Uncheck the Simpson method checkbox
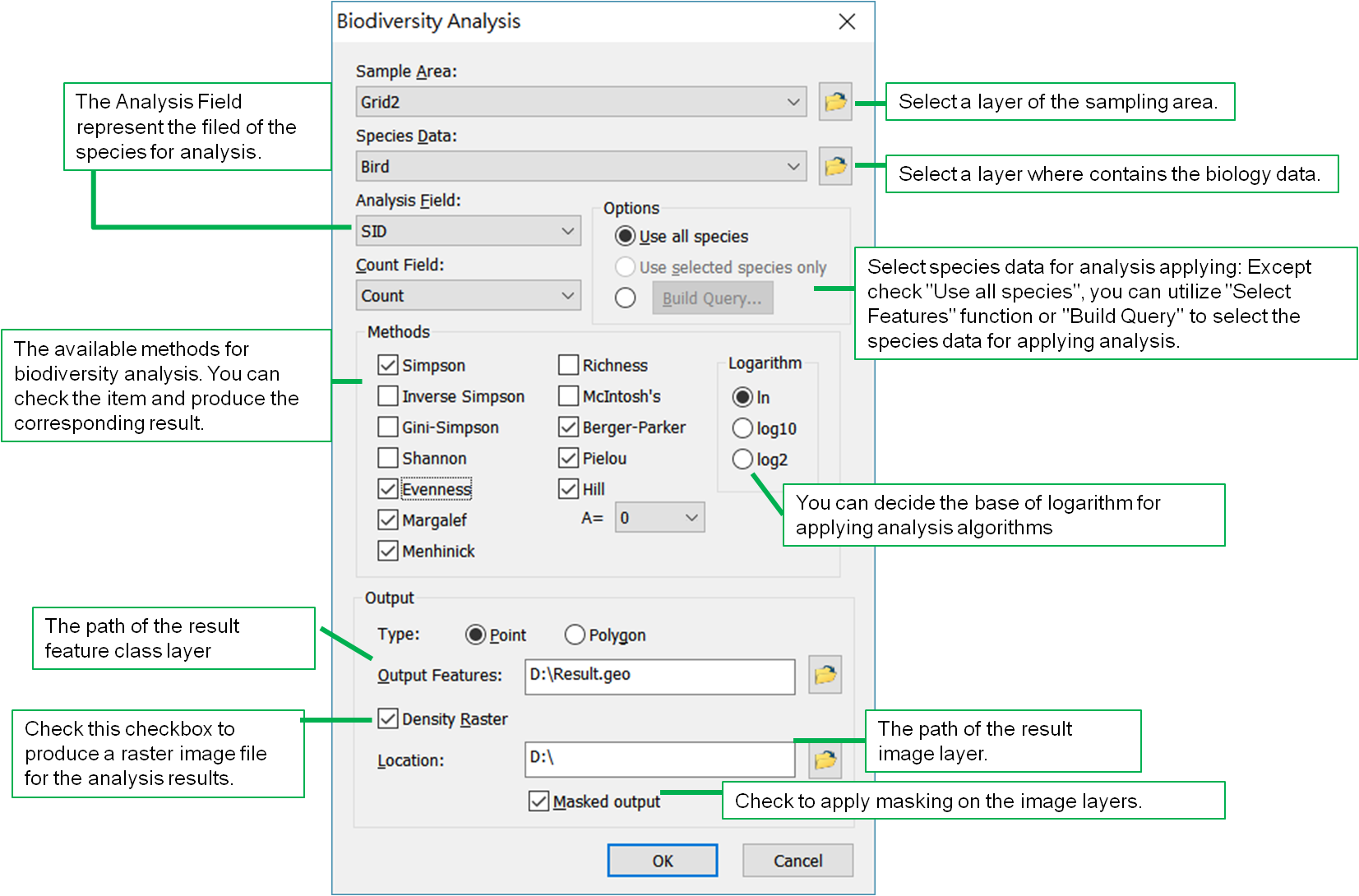 388,365
